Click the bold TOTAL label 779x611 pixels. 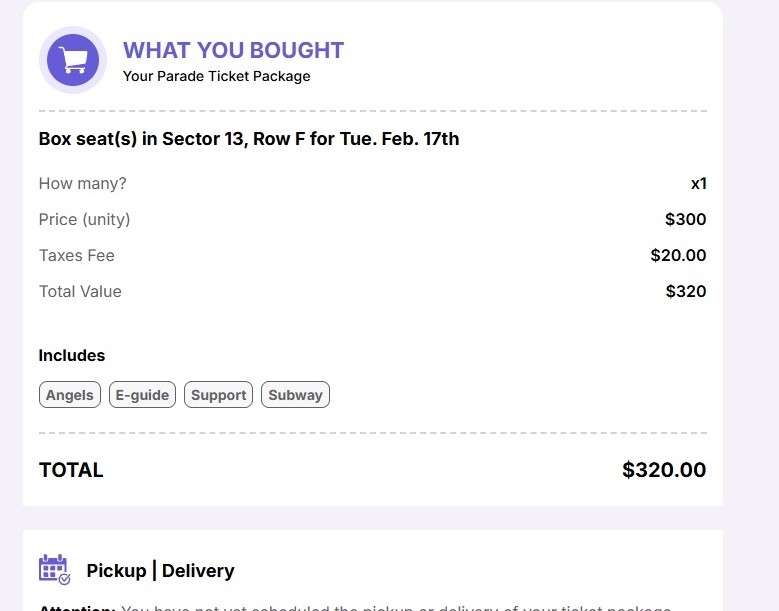click(x=71, y=470)
